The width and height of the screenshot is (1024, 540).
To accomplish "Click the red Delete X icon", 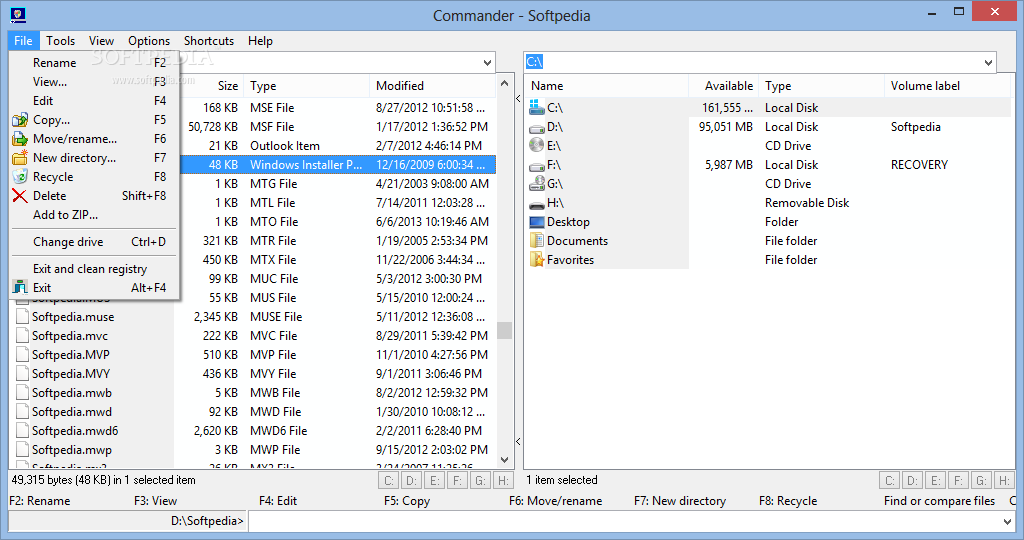I will [20, 195].
